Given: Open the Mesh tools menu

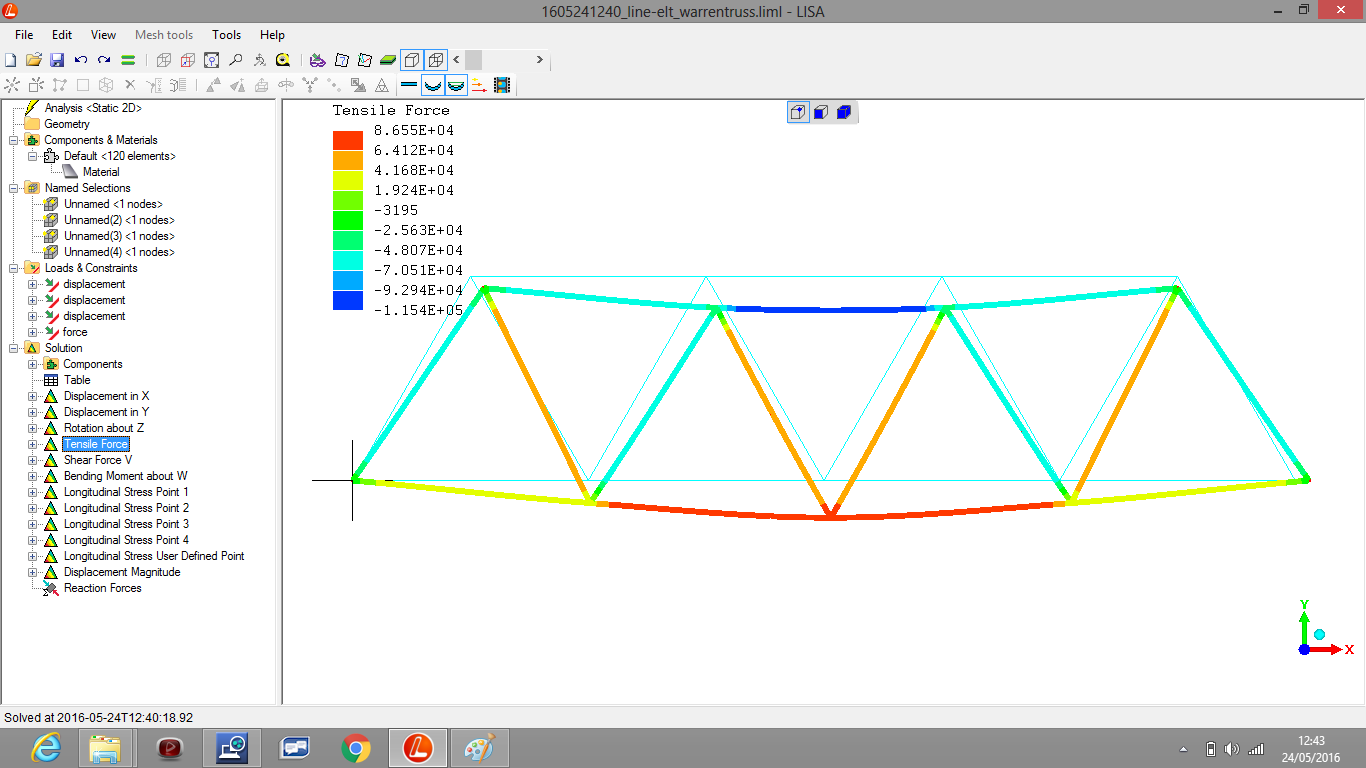Looking at the screenshot, I should coord(164,35).
